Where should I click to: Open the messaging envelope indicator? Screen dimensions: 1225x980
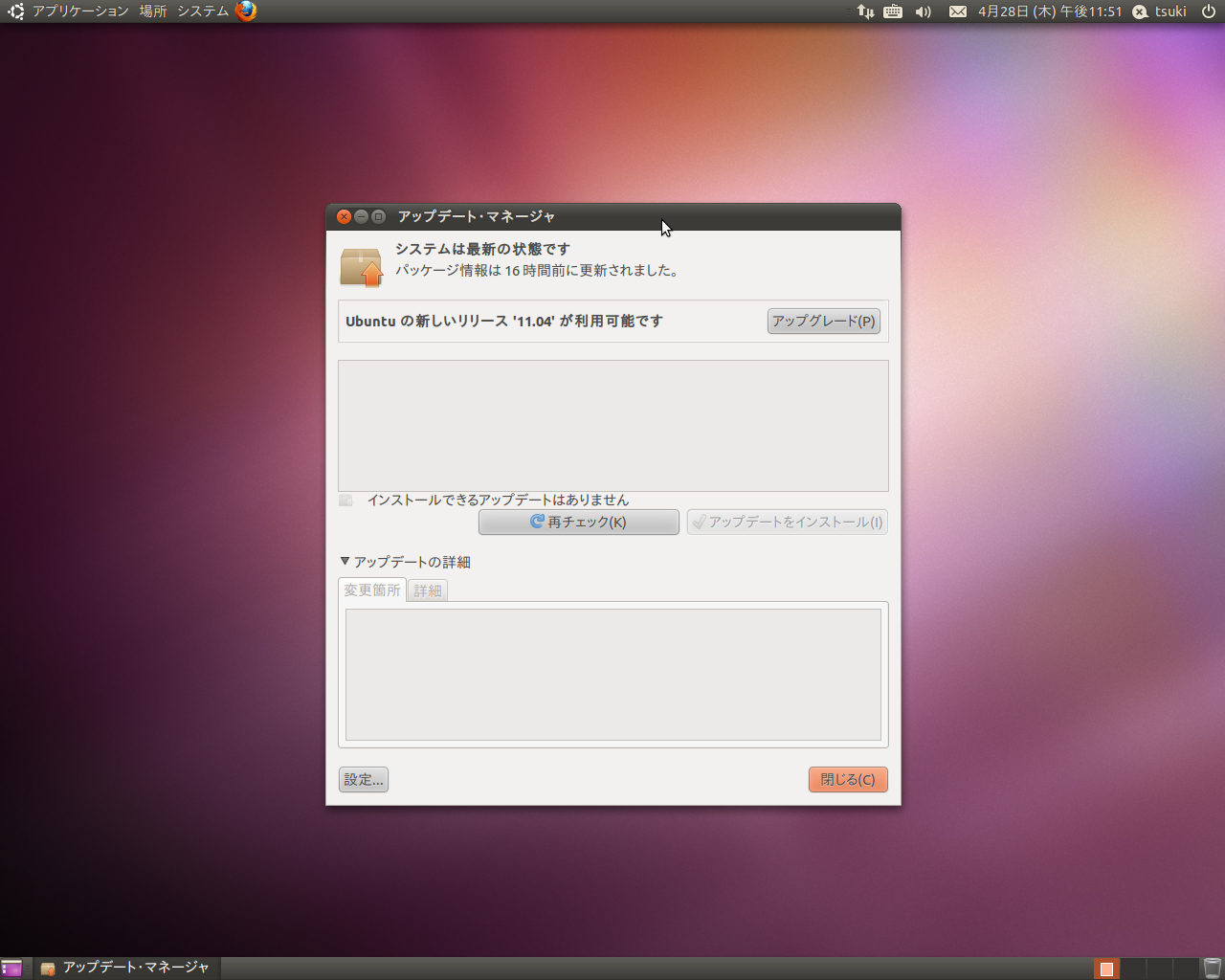click(x=958, y=11)
